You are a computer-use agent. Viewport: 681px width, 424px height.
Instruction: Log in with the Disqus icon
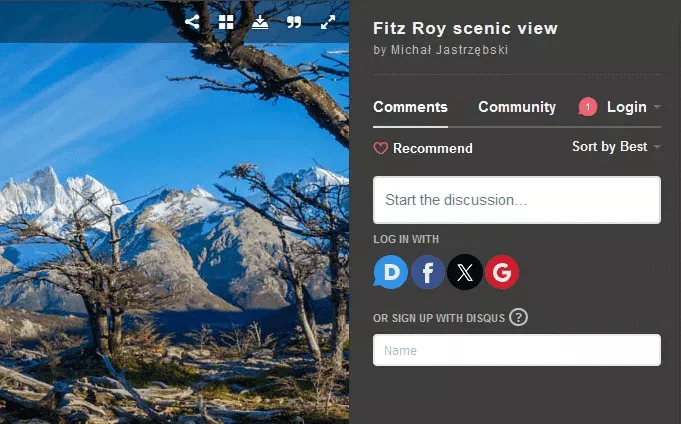tap(390, 271)
